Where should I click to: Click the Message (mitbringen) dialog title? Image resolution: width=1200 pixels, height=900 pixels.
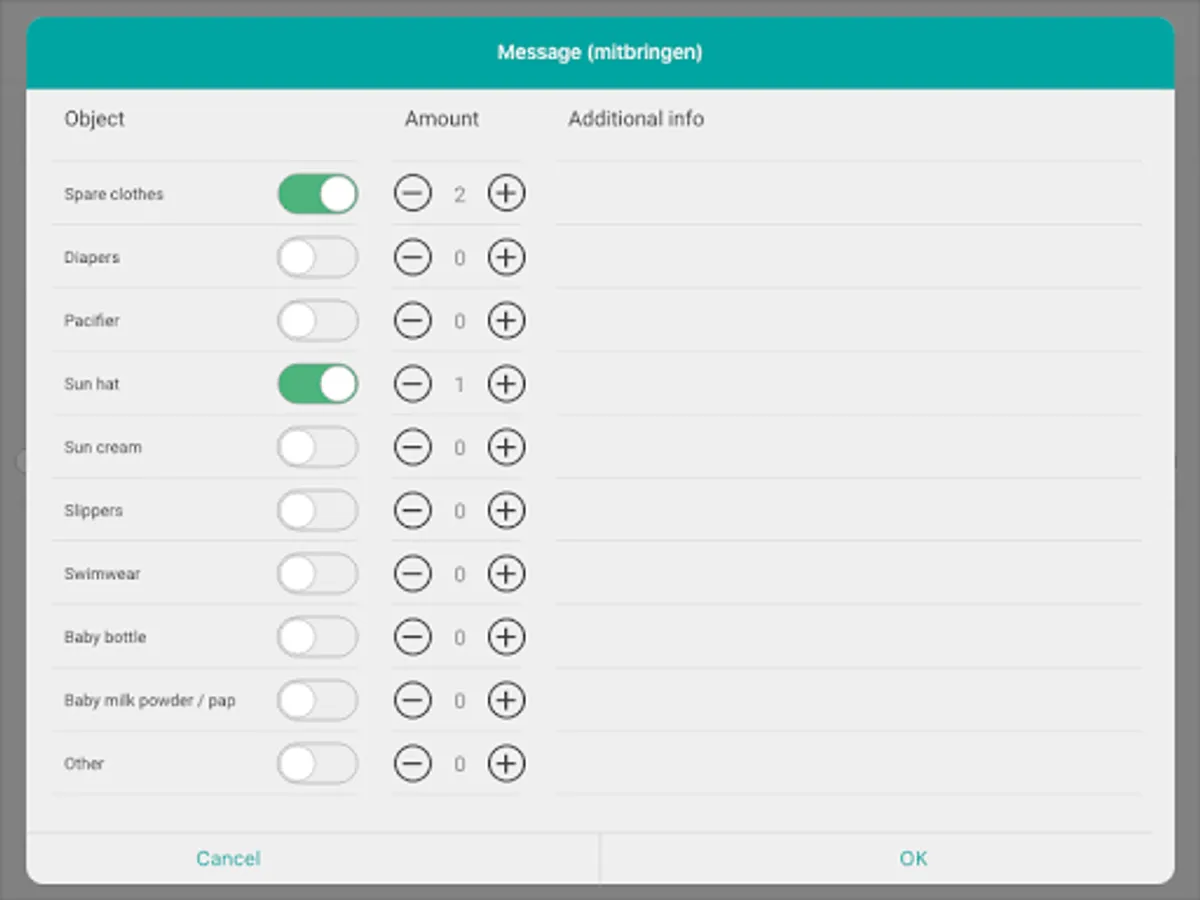[600, 52]
